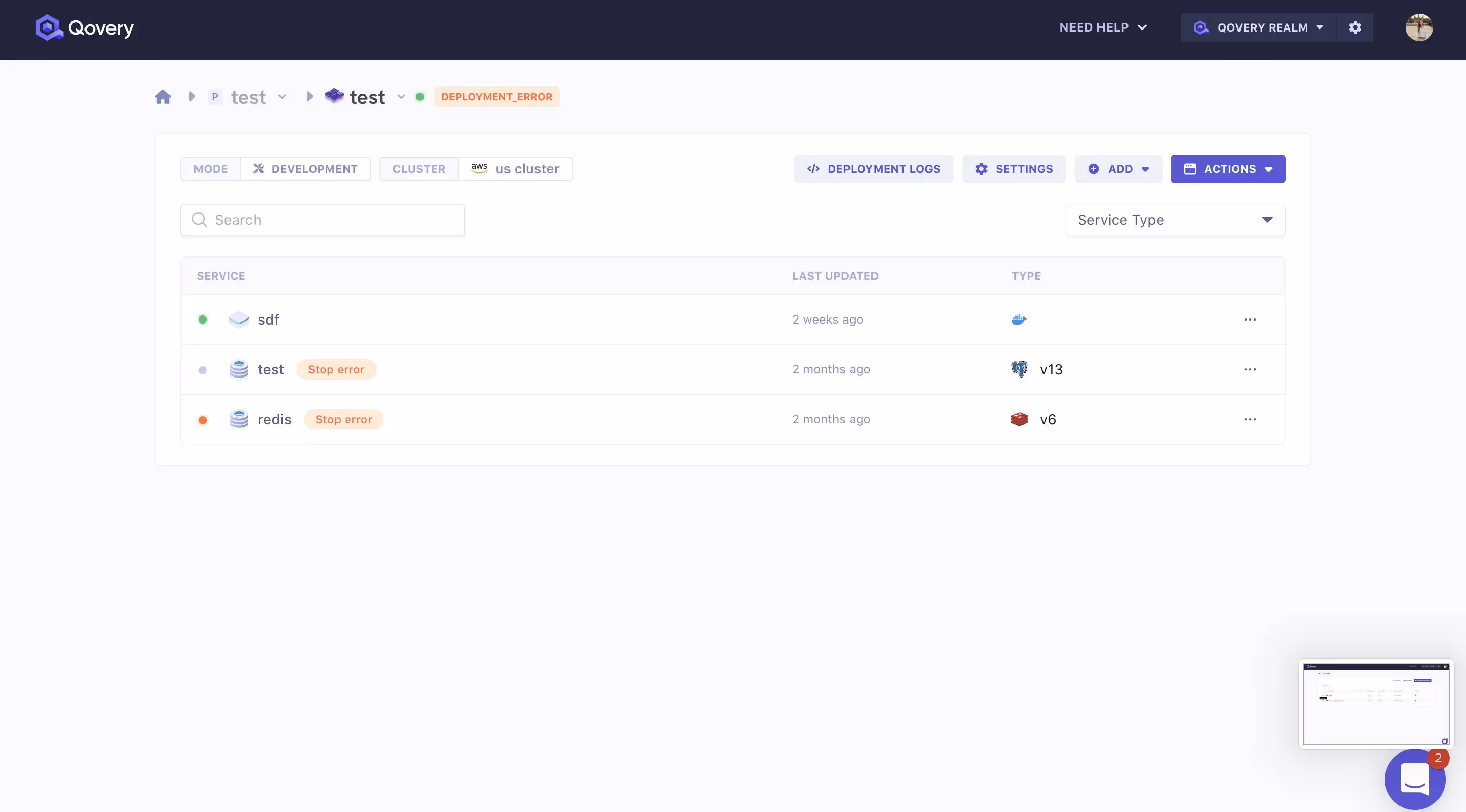Open the Add dropdown

pos(1118,168)
